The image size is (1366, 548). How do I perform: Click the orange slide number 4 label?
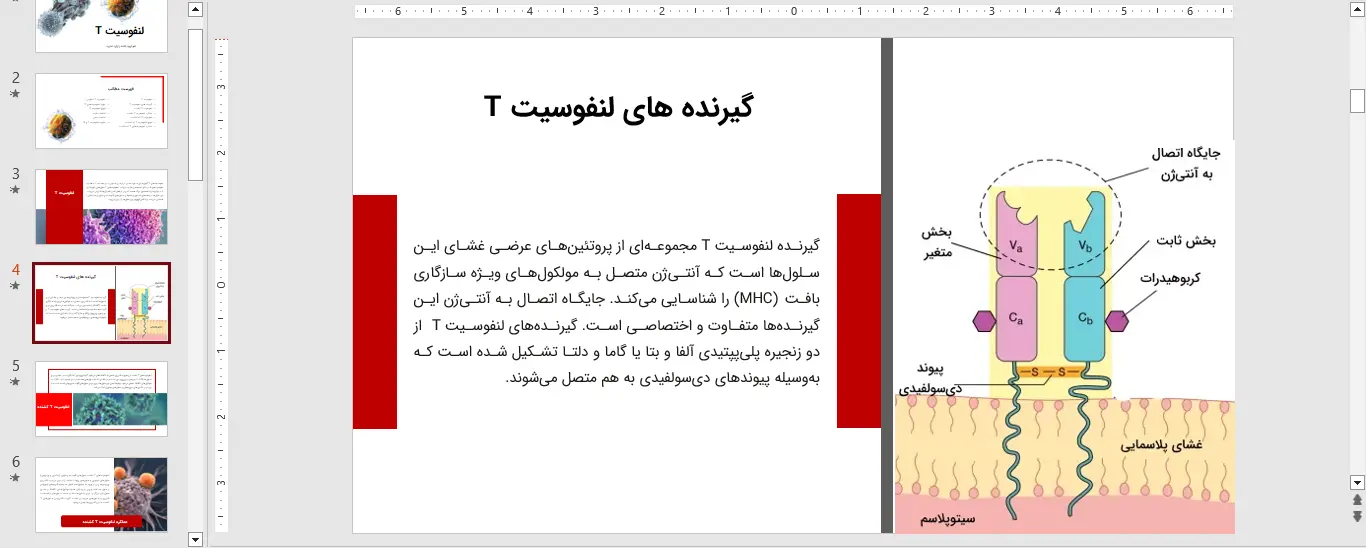pos(15,270)
